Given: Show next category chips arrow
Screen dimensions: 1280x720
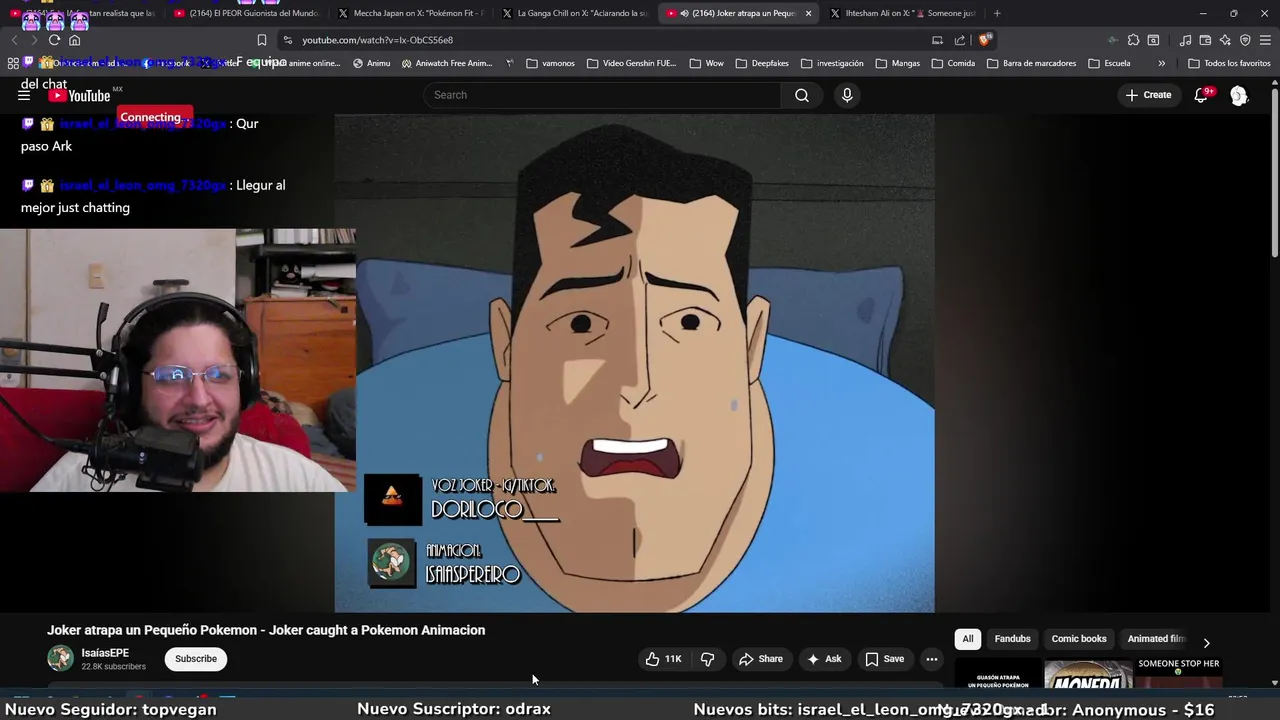Looking at the screenshot, I should click(1206, 643).
